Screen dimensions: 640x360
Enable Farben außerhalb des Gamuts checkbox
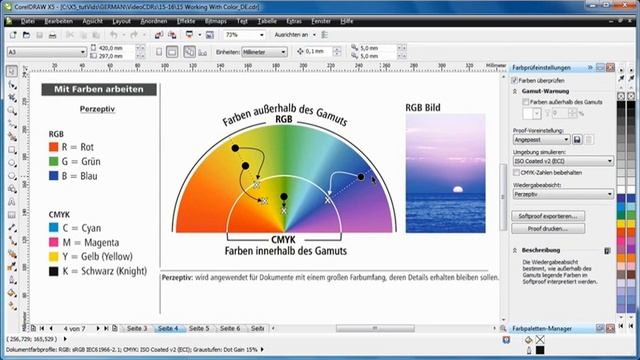pos(526,102)
